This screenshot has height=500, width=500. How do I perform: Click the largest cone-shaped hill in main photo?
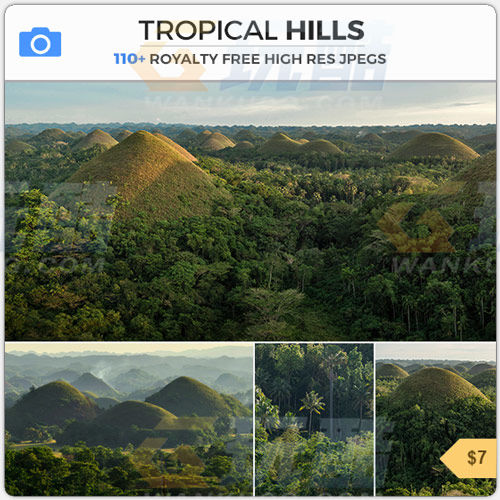147,173
